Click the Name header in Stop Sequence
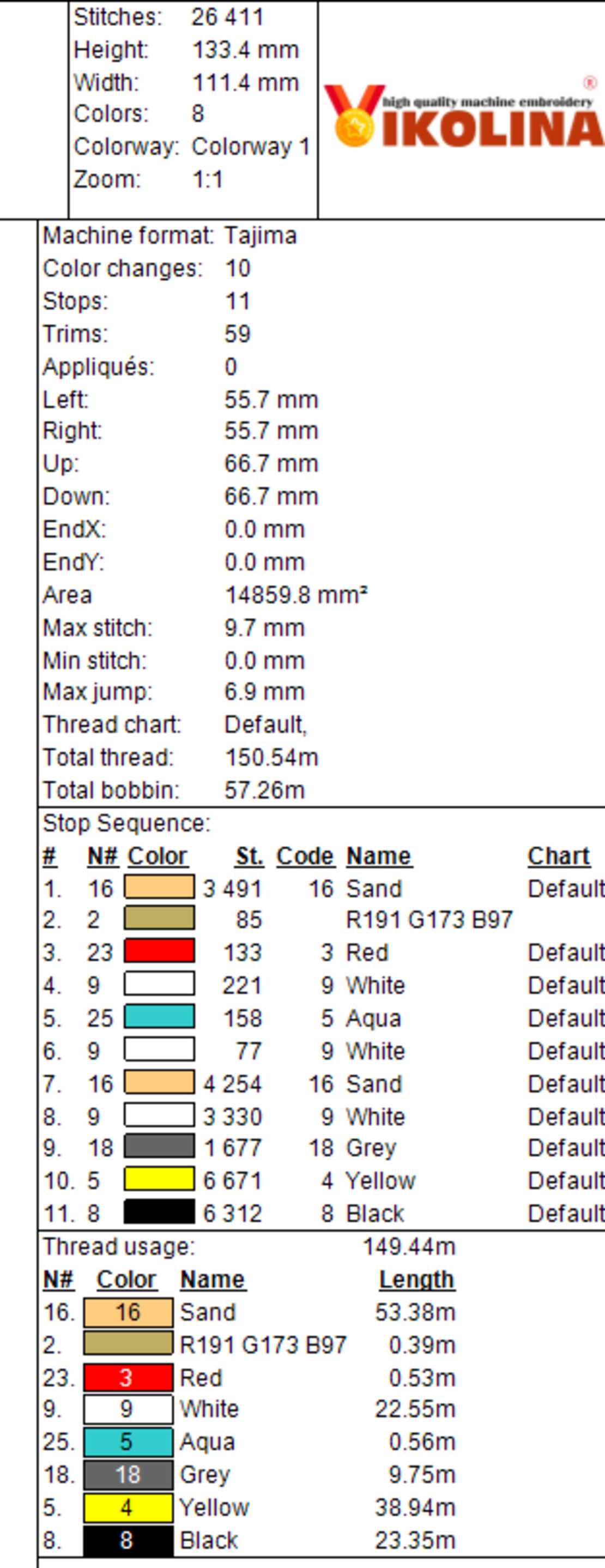Screen dimensions: 605x1568 [x=379, y=856]
